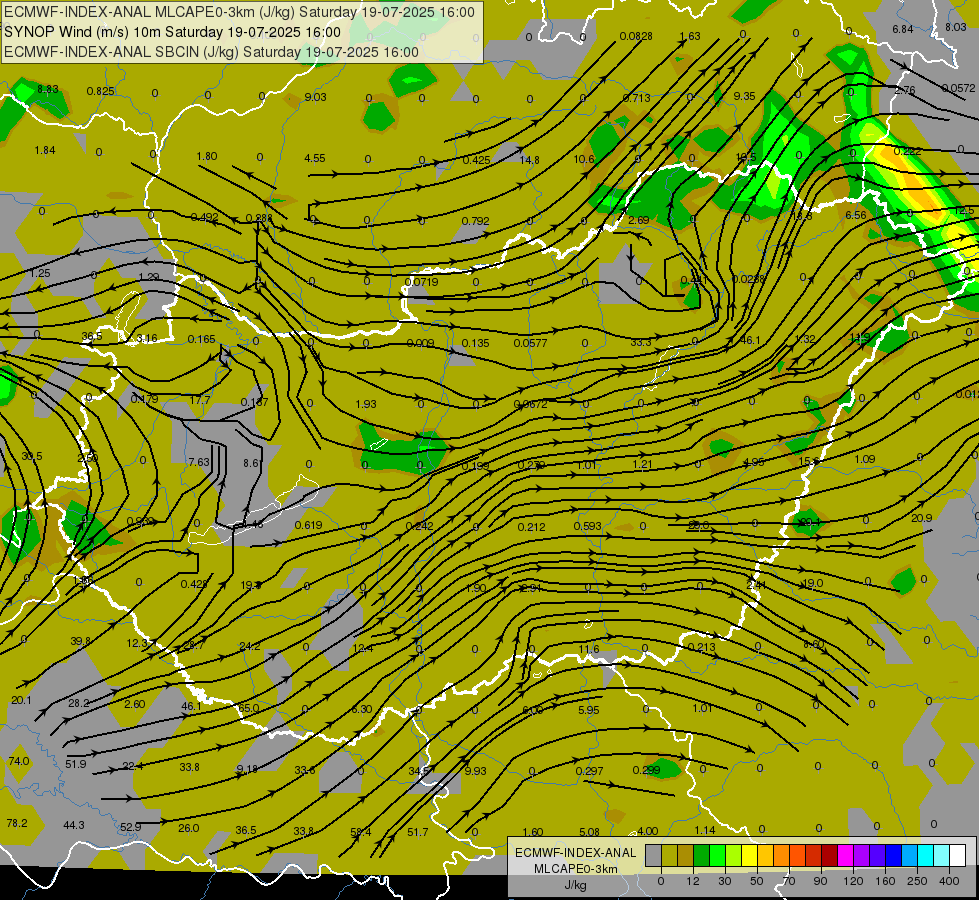Click the grid value 39.8

[x=81, y=641]
